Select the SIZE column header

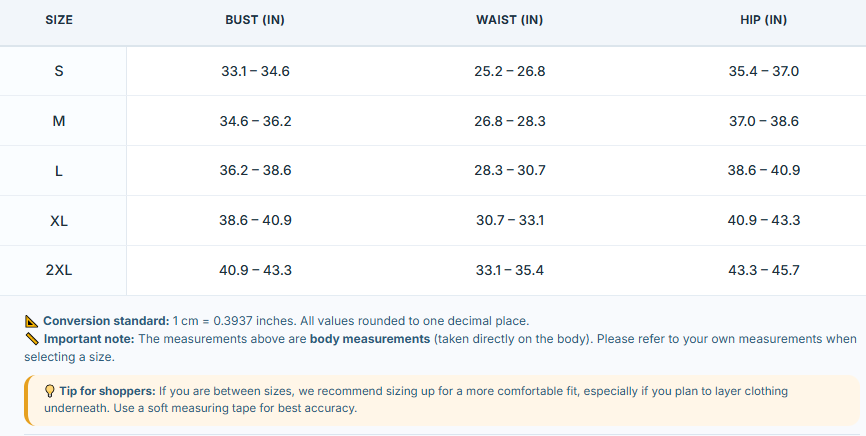click(59, 20)
